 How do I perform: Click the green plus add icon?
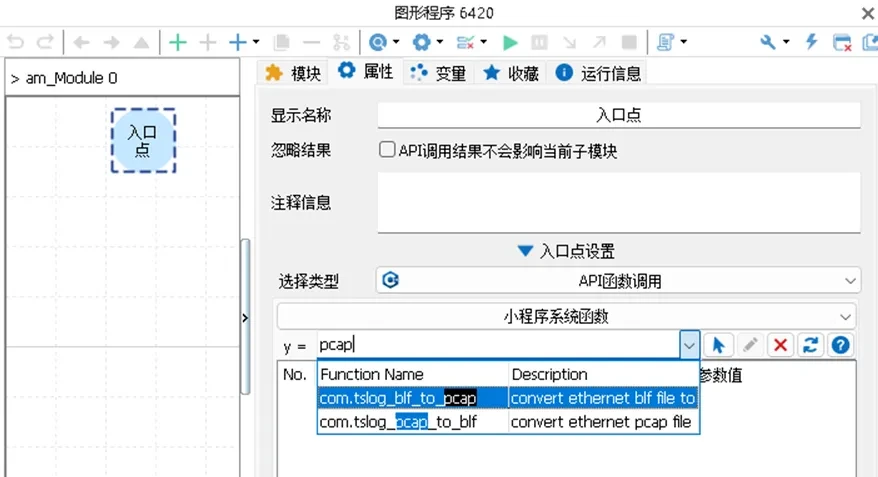point(178,42)
